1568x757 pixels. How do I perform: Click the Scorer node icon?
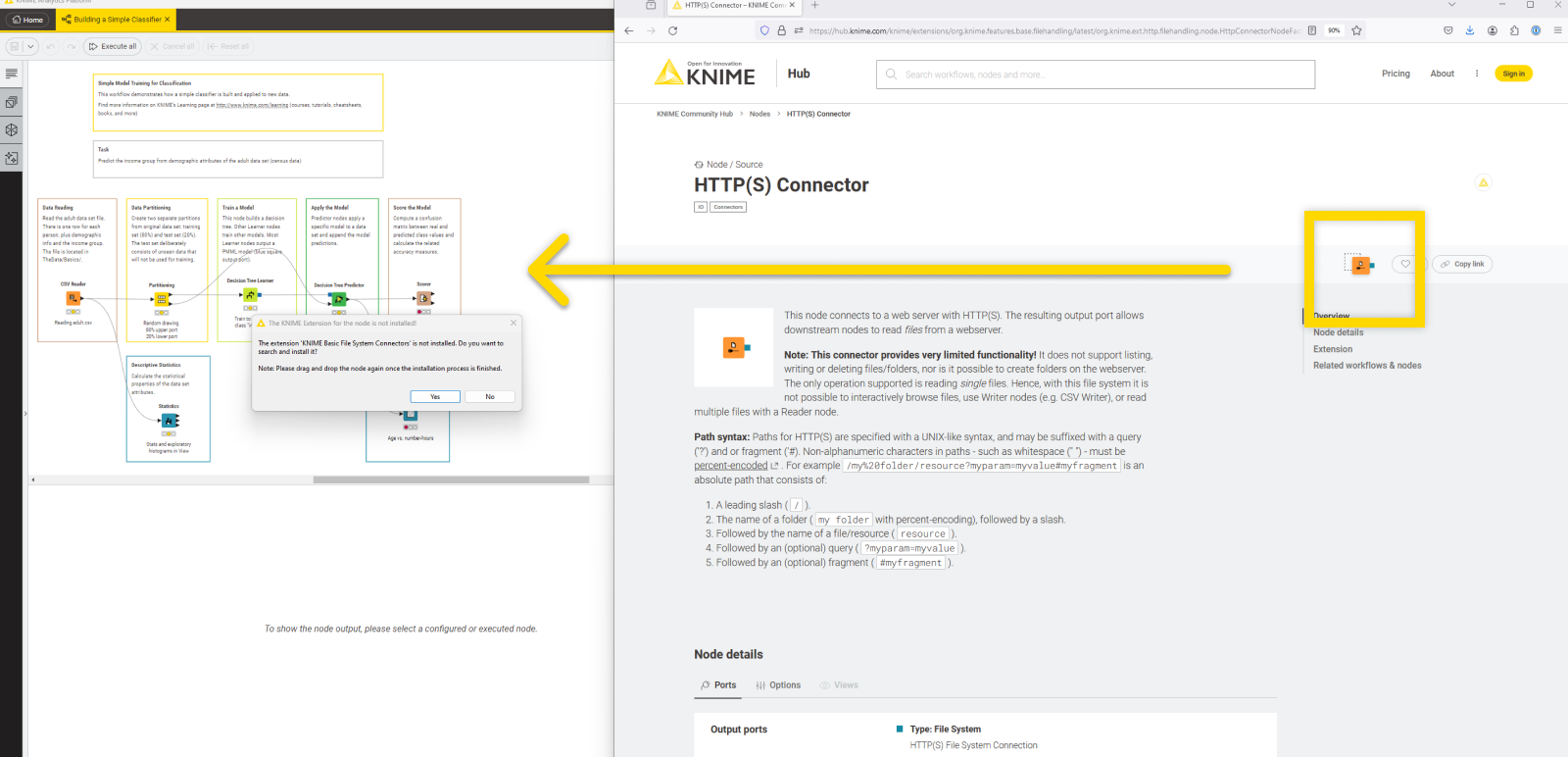[424, 298]
